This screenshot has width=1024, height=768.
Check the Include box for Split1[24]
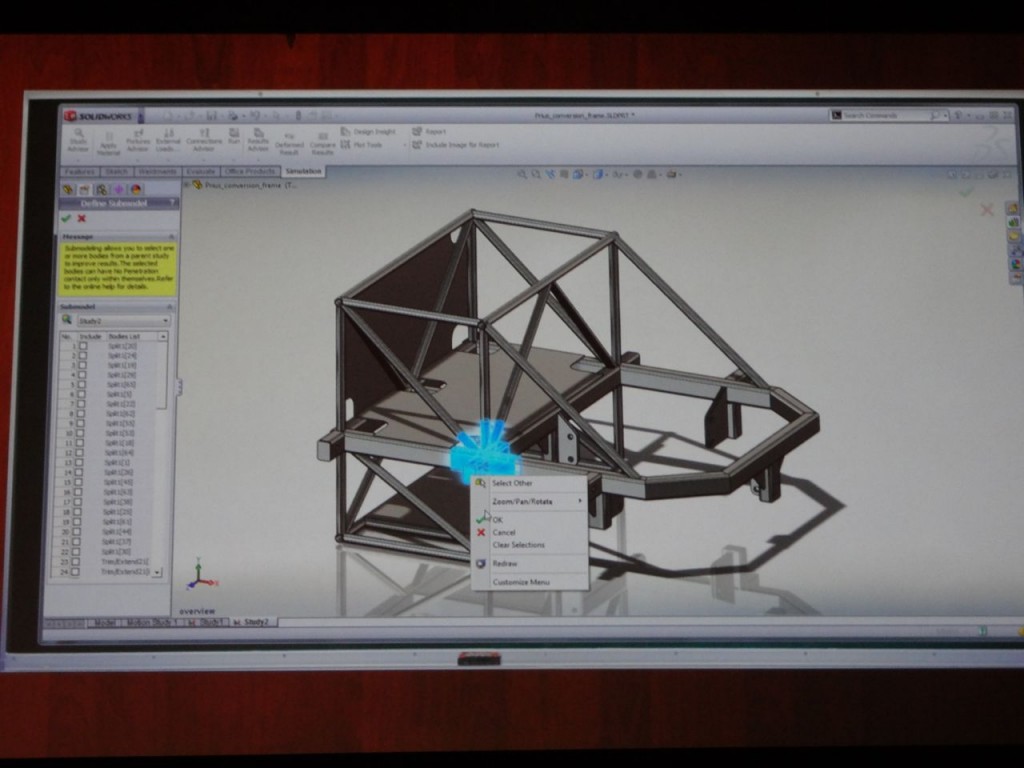tap(81, 356)
